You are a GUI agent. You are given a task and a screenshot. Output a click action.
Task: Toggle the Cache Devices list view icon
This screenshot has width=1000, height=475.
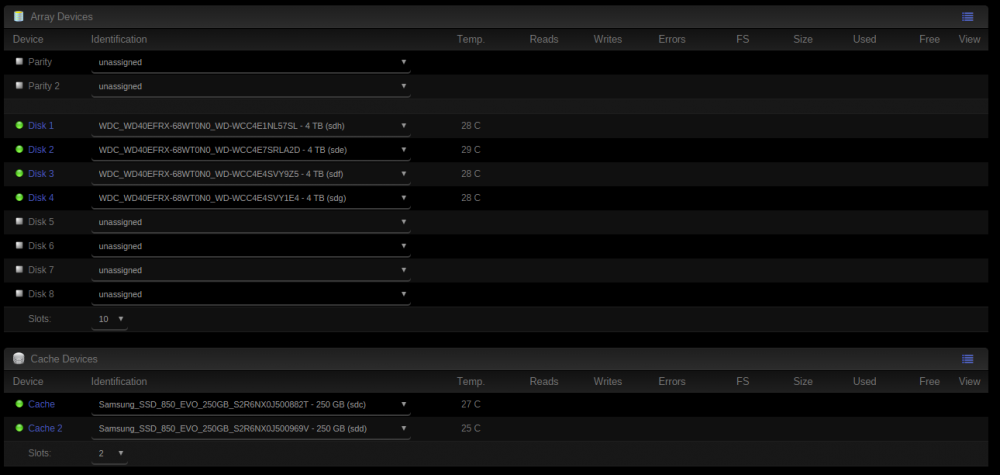coord(967,359)
